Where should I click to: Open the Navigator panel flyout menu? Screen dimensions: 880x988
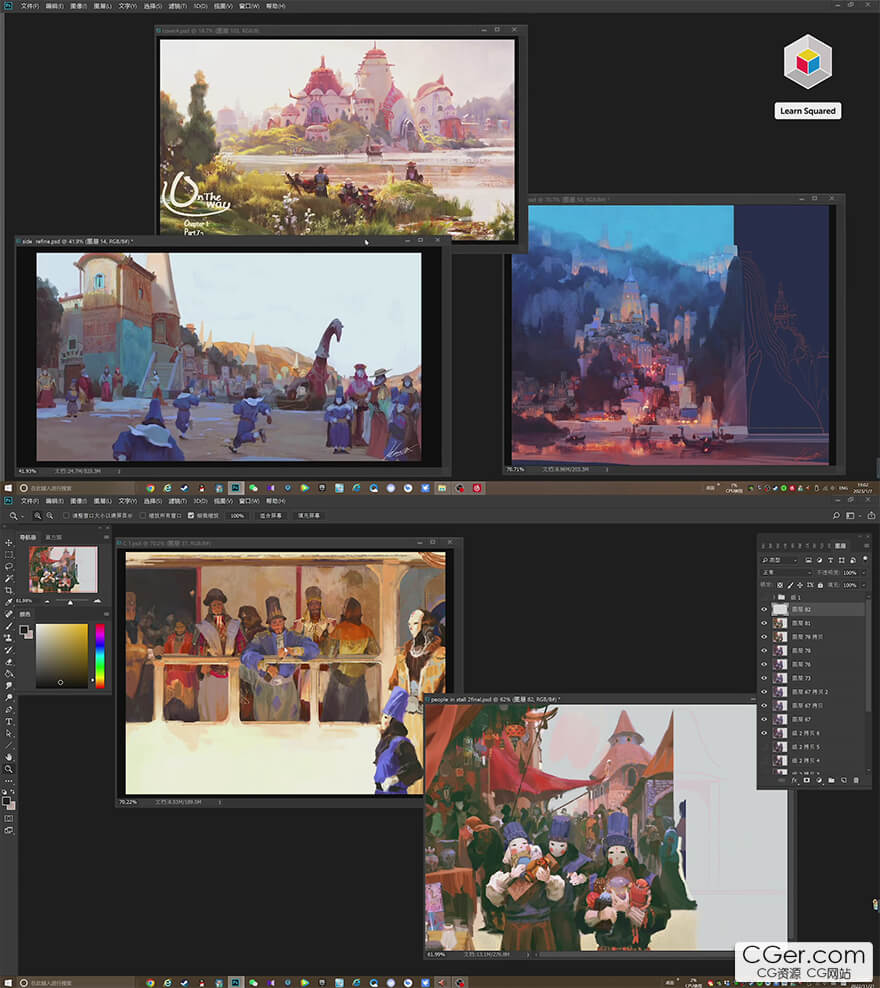pos(106,537)
